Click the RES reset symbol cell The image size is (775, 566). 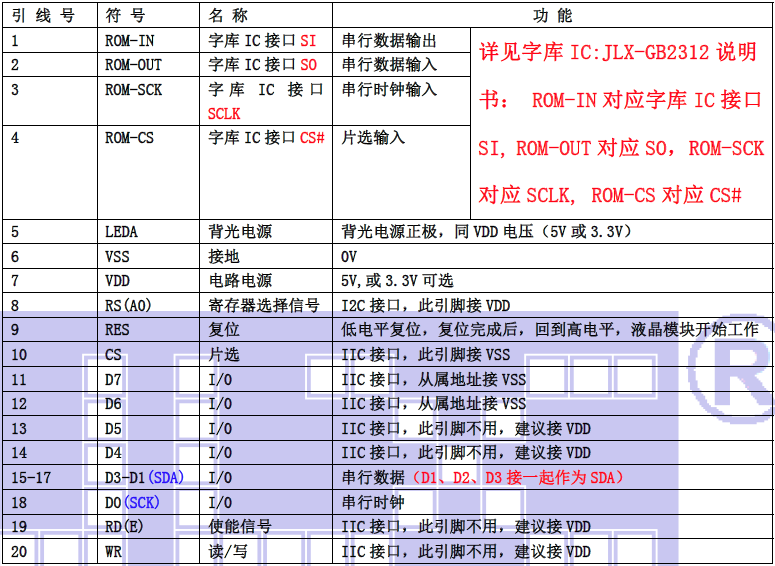click(117, 330)
